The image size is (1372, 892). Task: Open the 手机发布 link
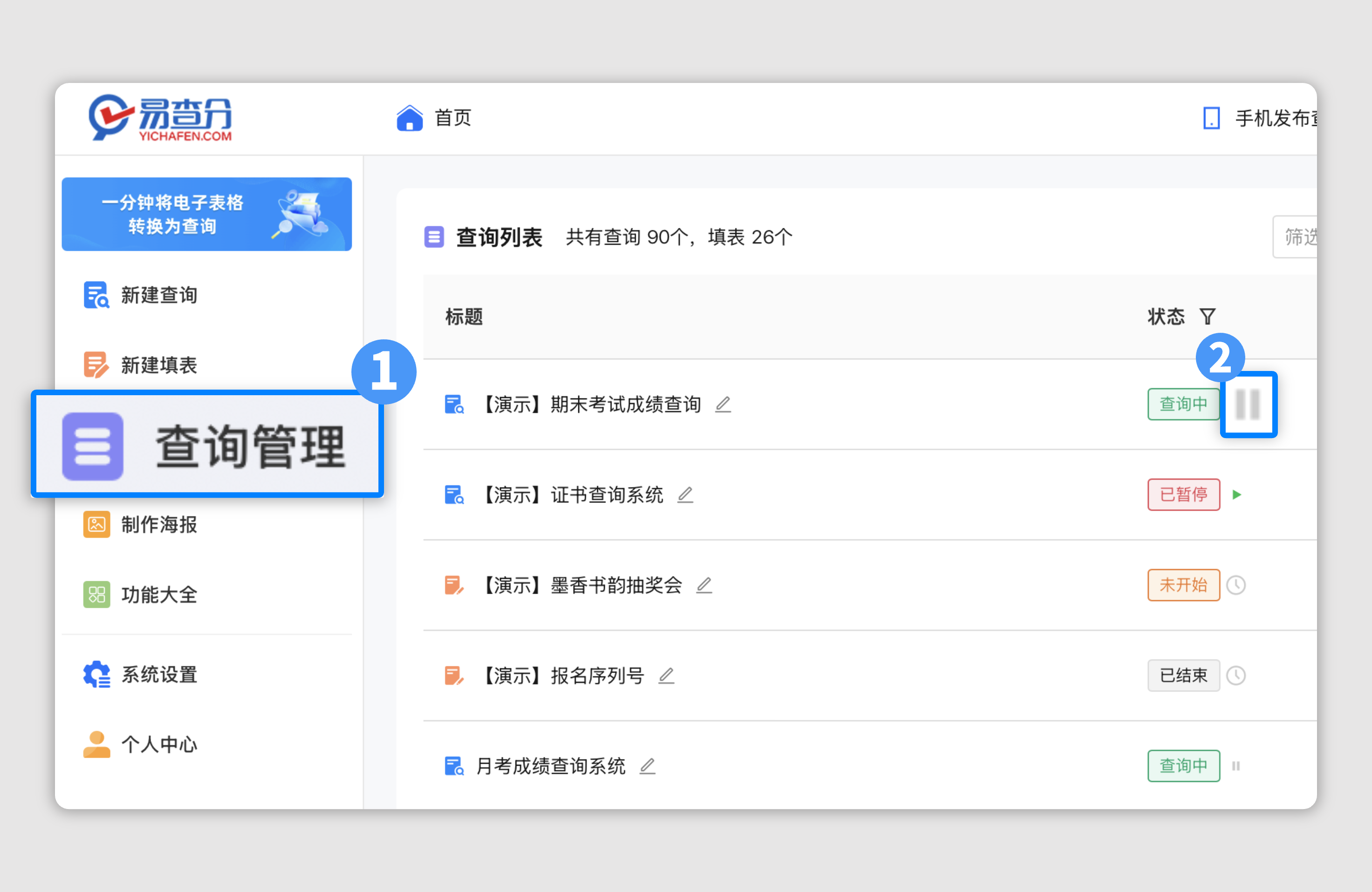coord(1275,118)
